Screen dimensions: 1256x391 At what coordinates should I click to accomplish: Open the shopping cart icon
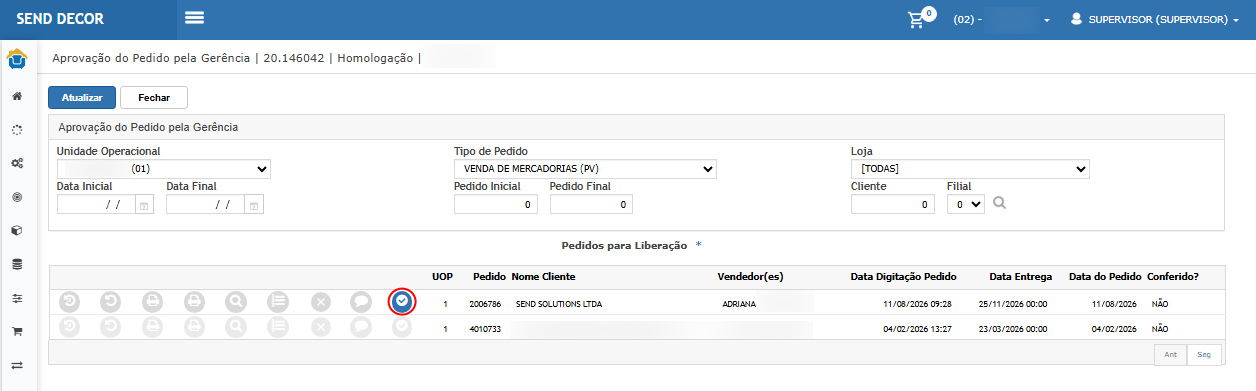tap(917, 19)
